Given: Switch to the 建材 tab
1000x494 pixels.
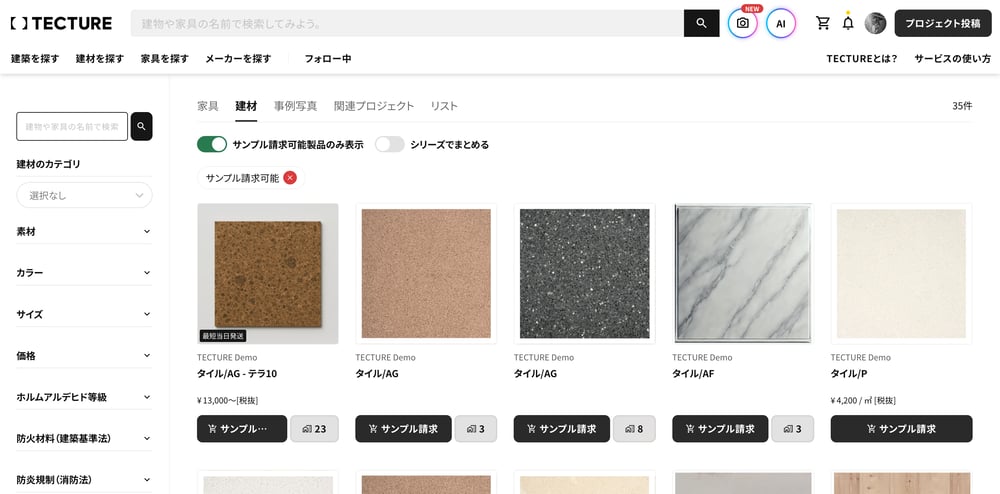Looking at the screenshot, I should pyautogui.click(x=246, y=106).
